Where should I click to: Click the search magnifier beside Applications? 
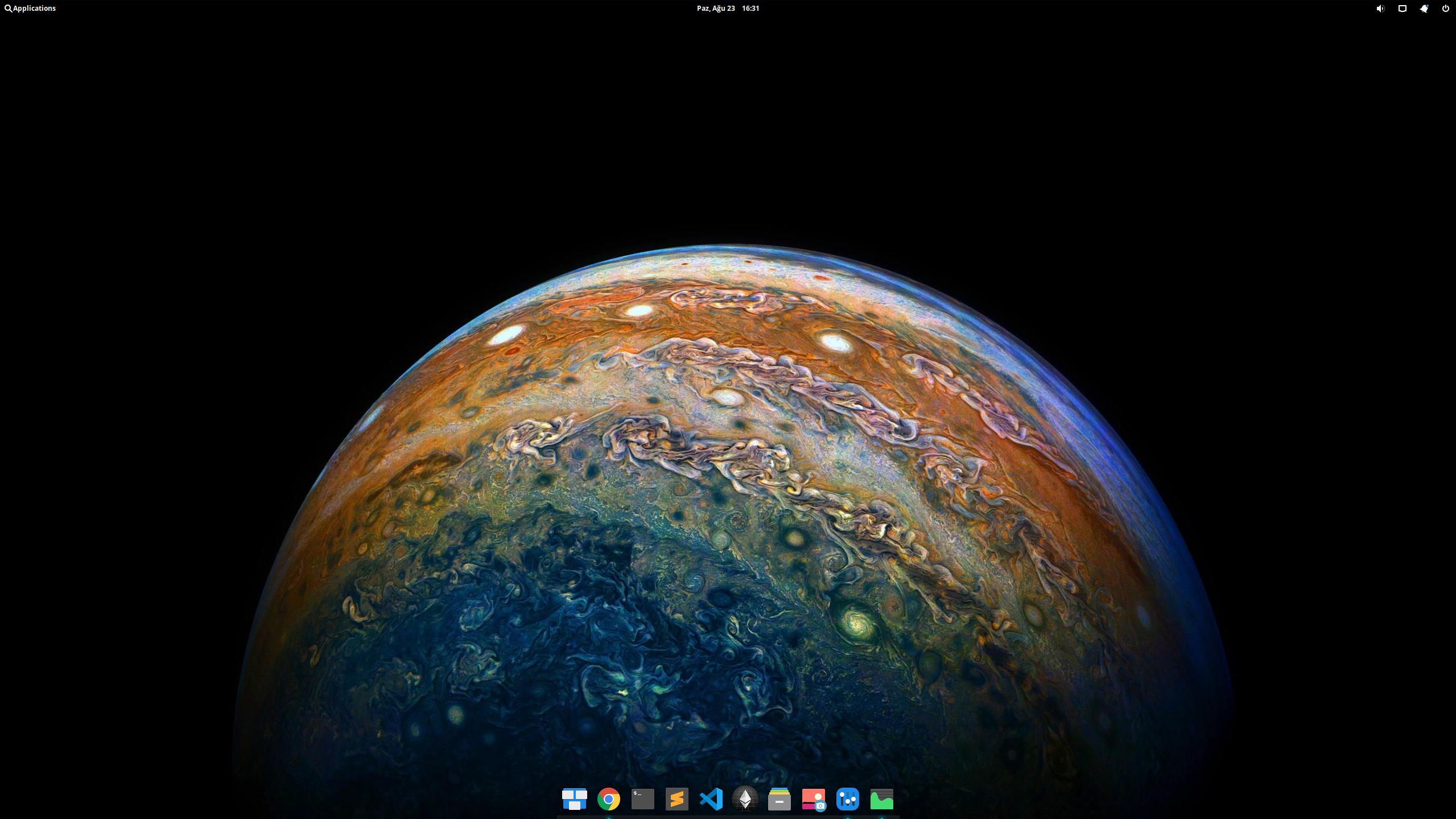(8, 8)
